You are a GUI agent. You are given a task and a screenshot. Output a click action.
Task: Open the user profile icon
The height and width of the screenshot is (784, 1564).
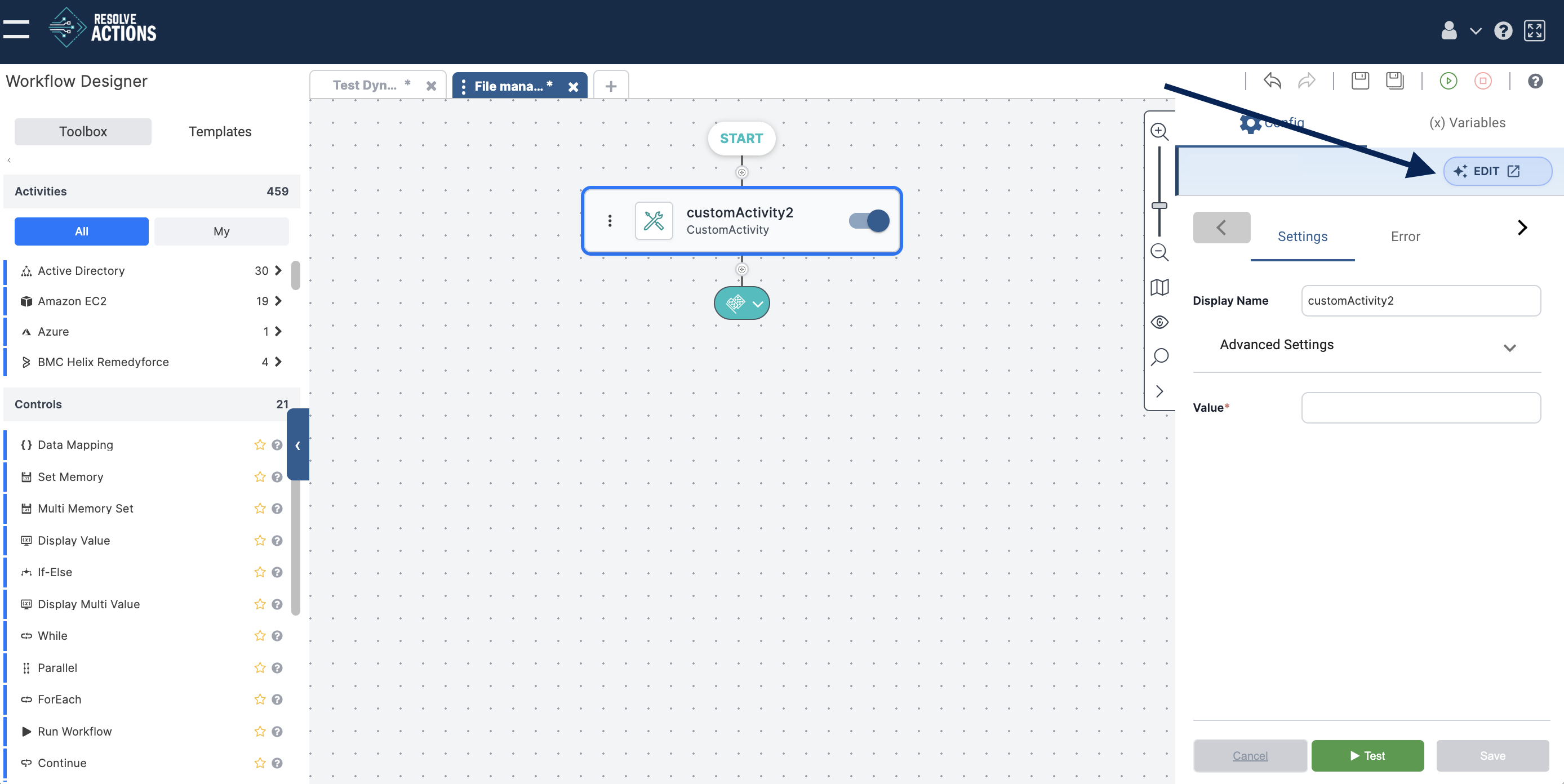(x=1449, y=30)
